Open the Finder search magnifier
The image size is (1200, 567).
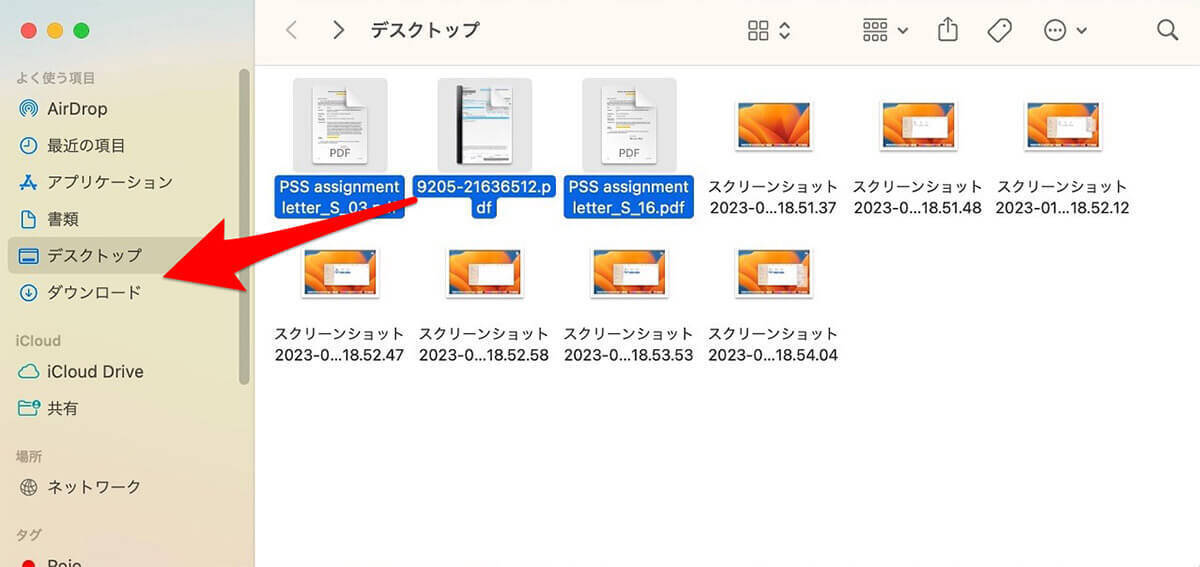point(1167,31)
